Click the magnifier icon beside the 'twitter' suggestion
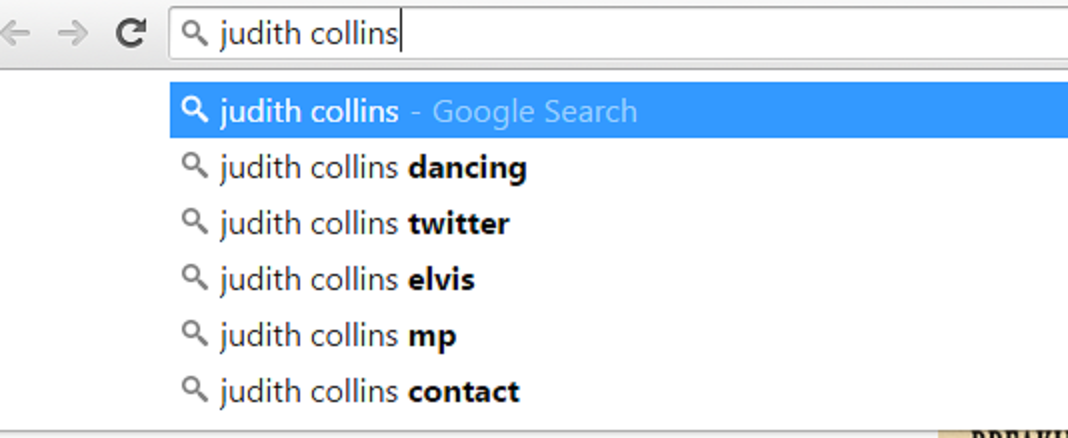Viewport: 1068px width, 438px height. pyautogui.click(x=193, y=222)
